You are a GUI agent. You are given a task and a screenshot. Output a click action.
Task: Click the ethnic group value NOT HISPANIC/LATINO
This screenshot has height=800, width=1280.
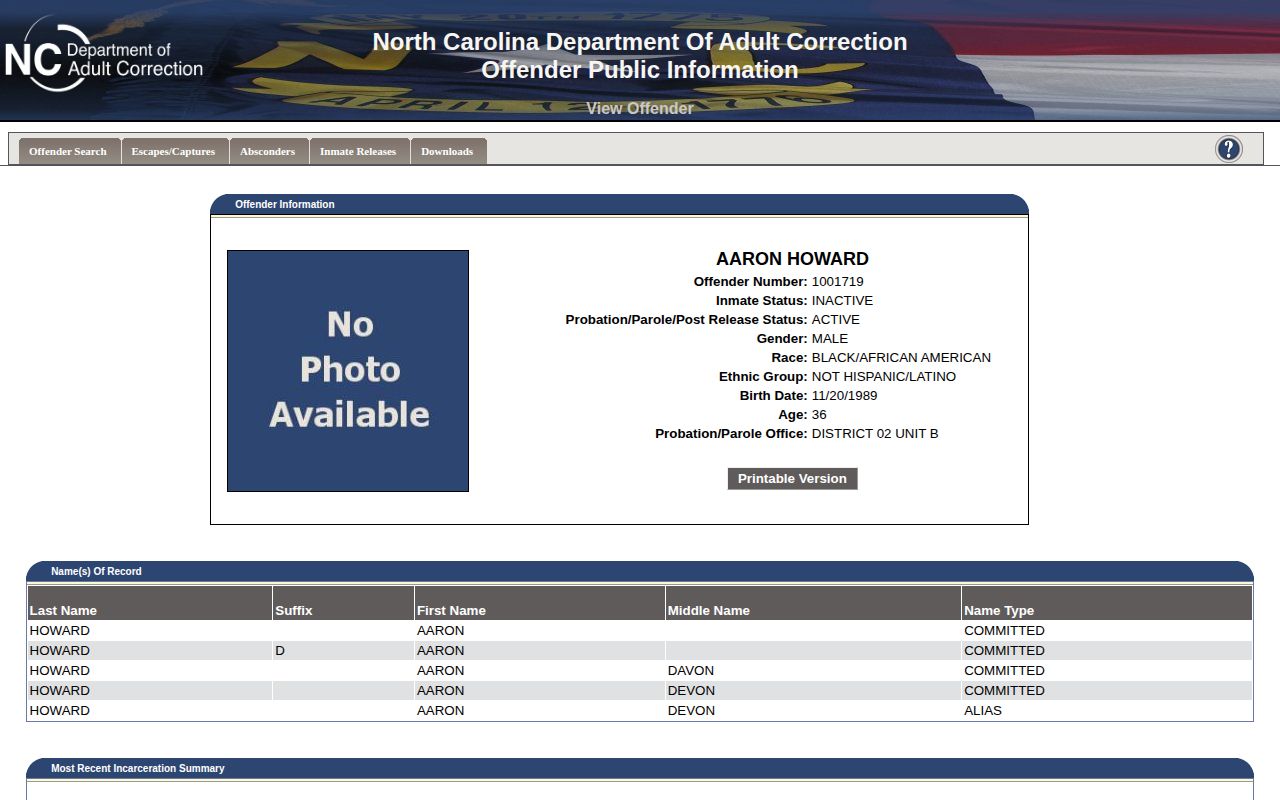coord(884,377)
